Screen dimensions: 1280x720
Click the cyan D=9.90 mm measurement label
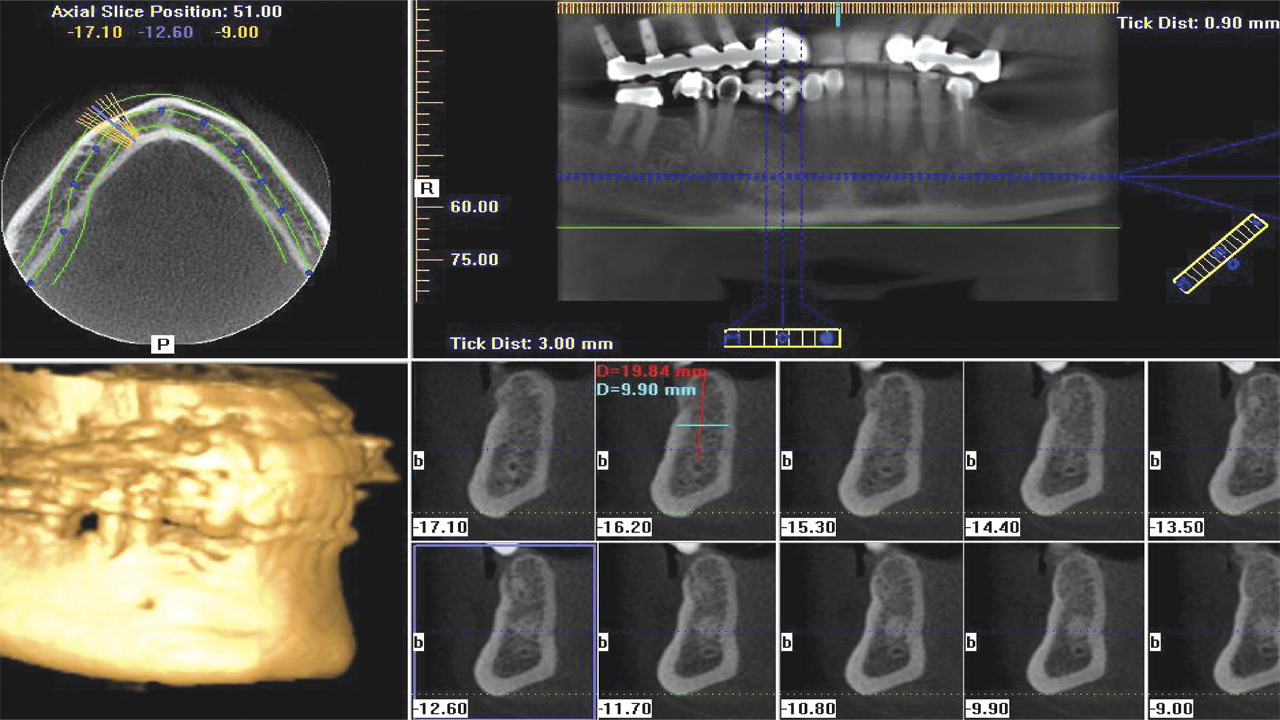click(x=645, y=390)
